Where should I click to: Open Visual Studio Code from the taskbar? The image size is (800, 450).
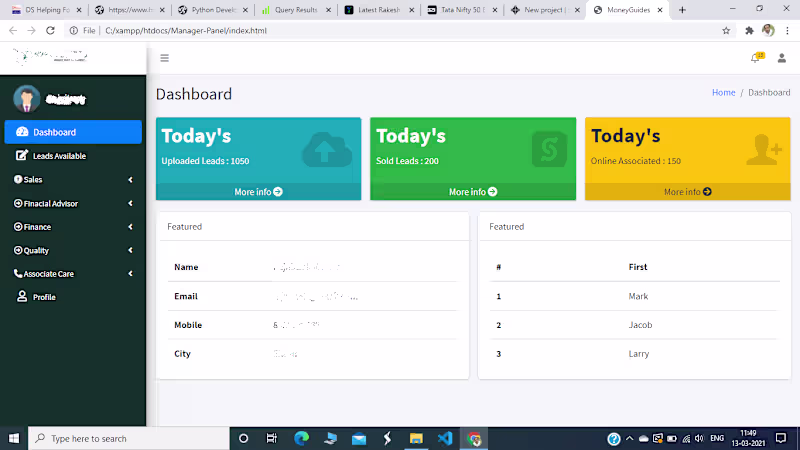point(445,438)
